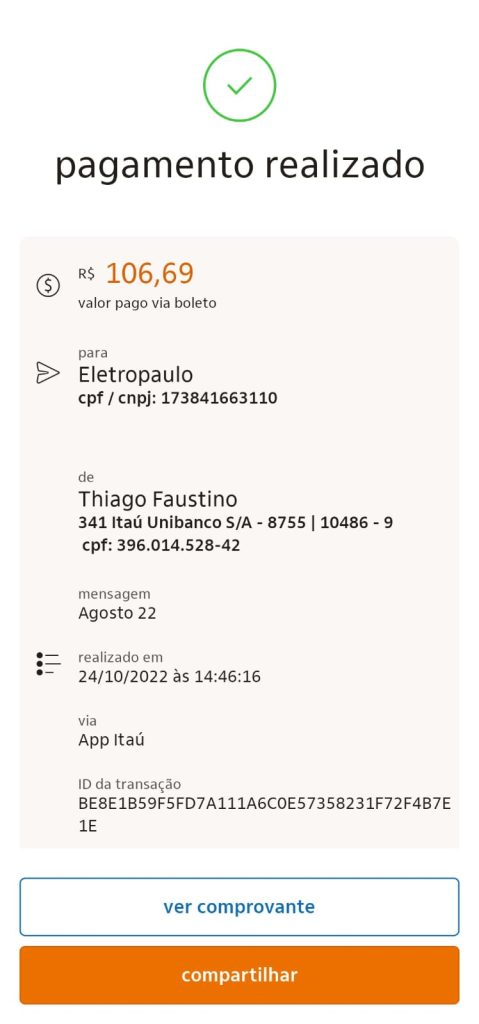The image size is (479, 1024).
Task: Tap the valor pago via boleto label
Action: click(147, 303)
